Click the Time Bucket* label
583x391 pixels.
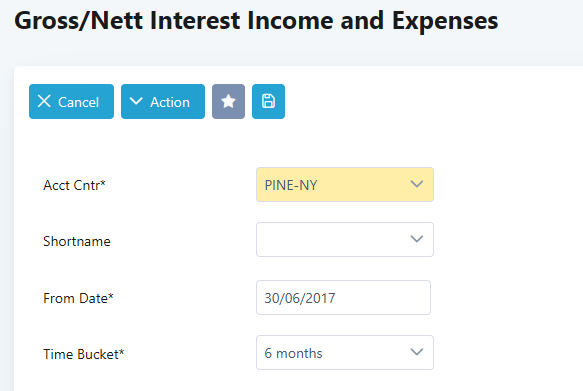pyautogui.click(x=84, y=354)
